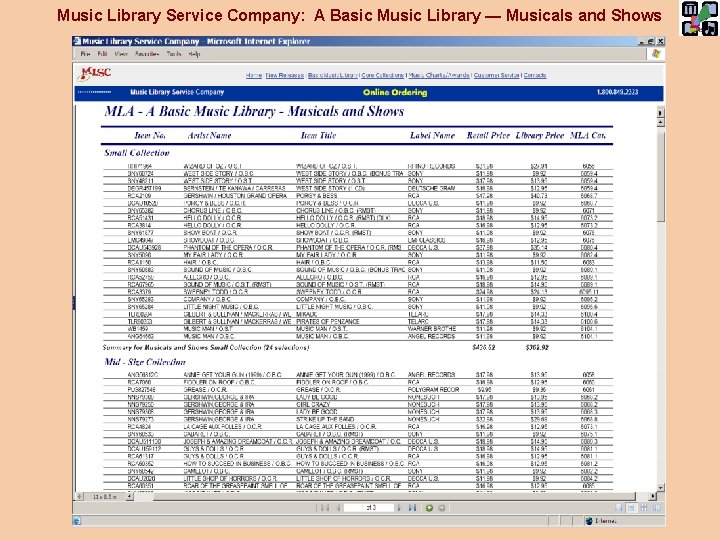Click the Windows flag throbber icon
This screenshot has width=720, height=540.
pos(656,54)
